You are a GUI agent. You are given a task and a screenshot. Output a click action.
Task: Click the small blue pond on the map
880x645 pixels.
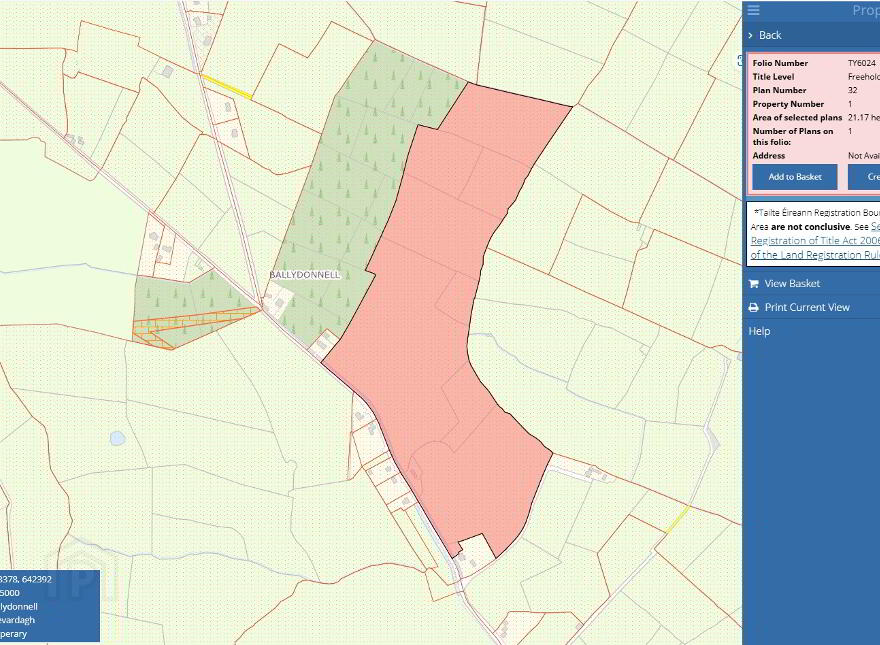(117, 438)
